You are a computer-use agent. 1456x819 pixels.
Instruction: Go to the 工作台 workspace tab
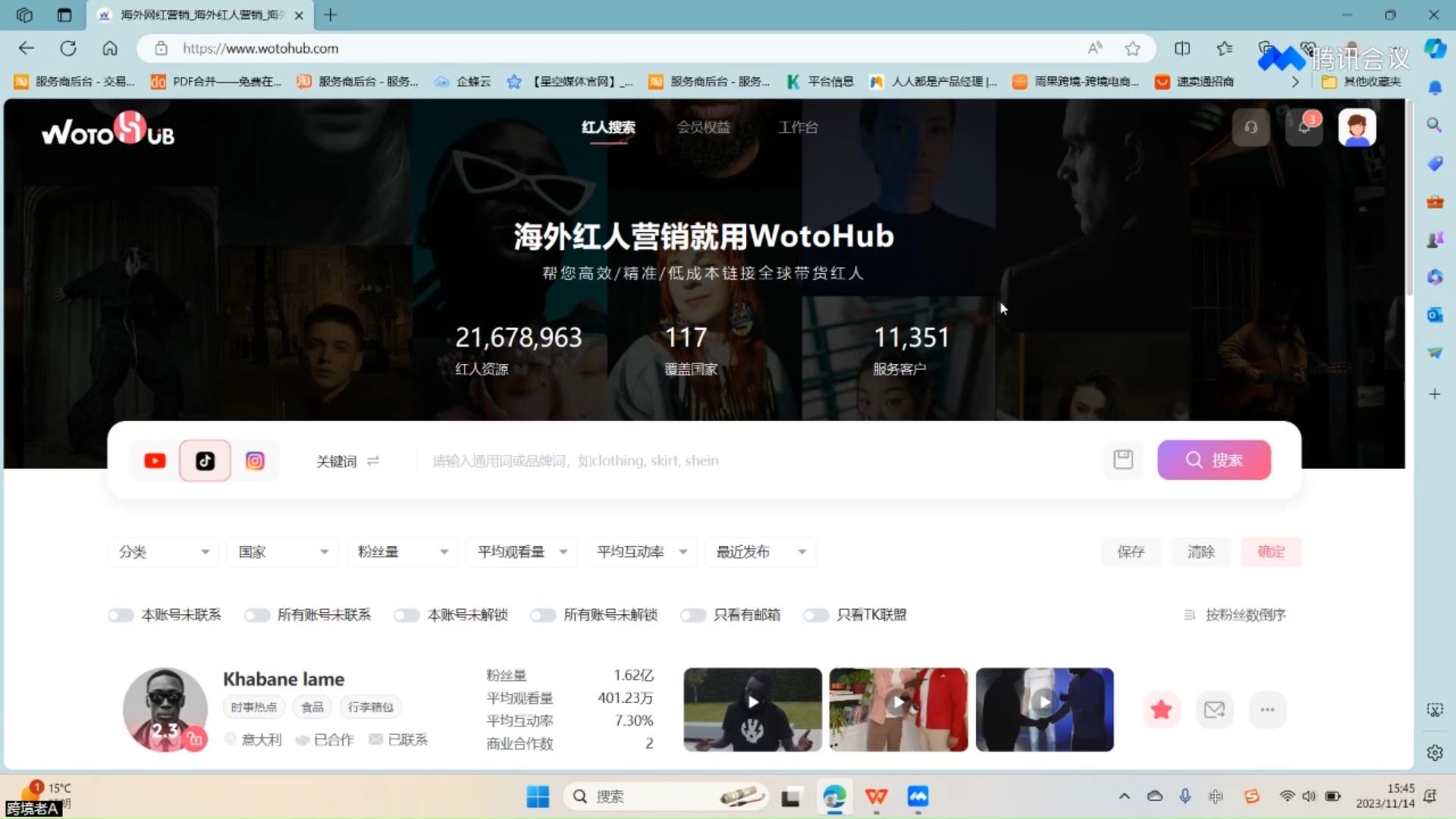pos(798,127)
